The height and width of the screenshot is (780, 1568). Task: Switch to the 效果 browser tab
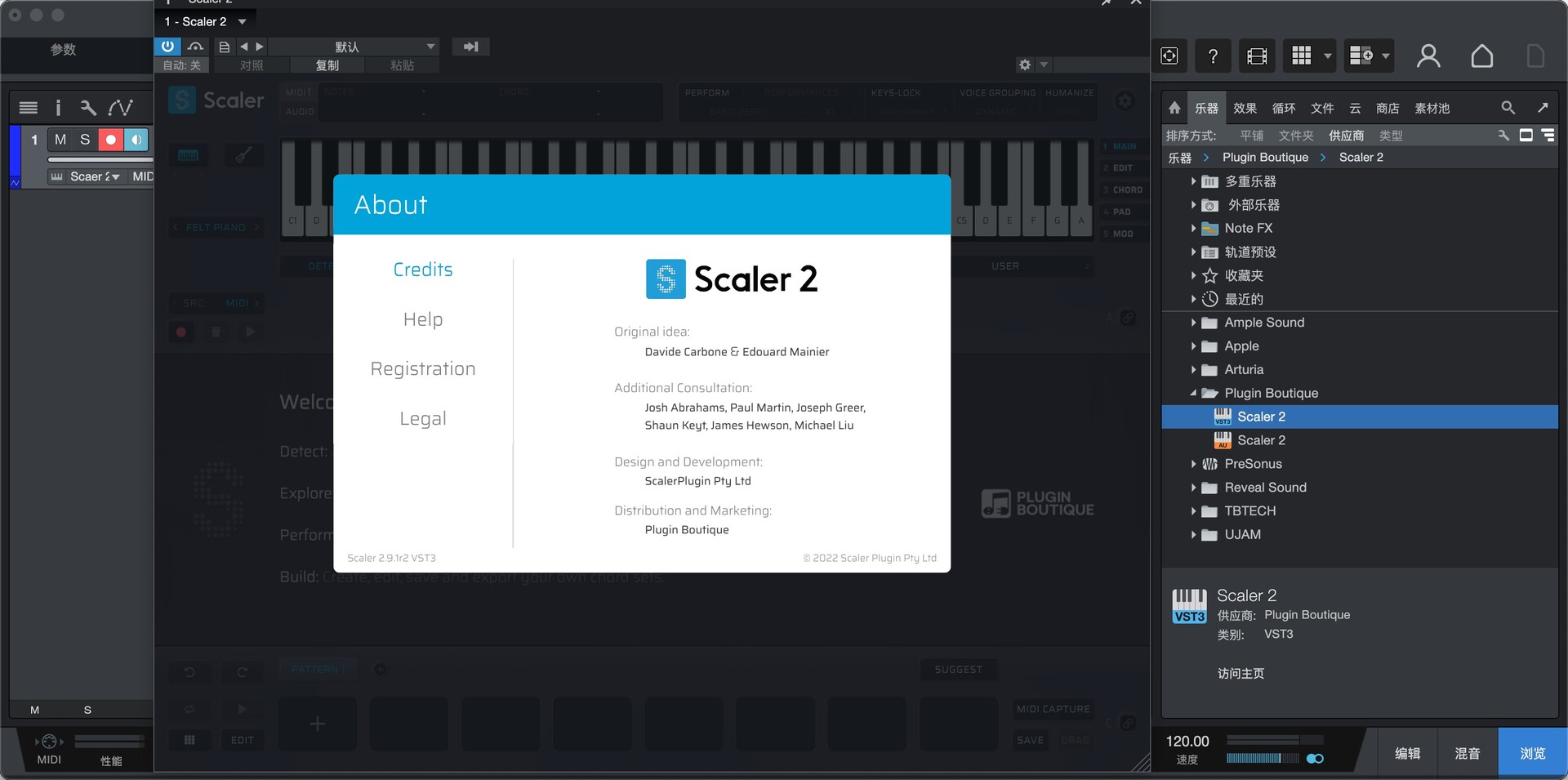pos(1245,108)
